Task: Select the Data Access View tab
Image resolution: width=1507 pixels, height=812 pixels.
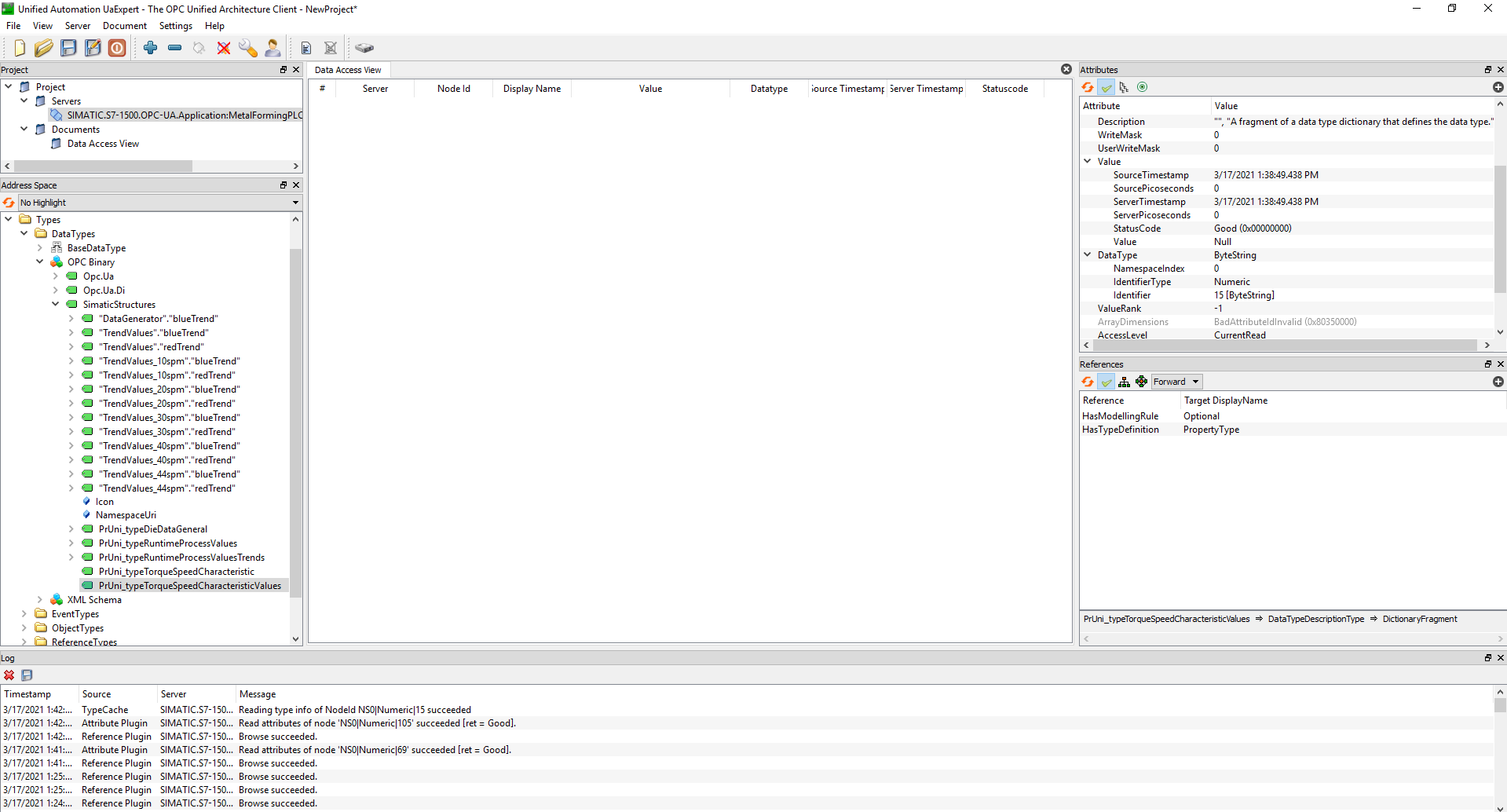Action: tap(348, 70)
